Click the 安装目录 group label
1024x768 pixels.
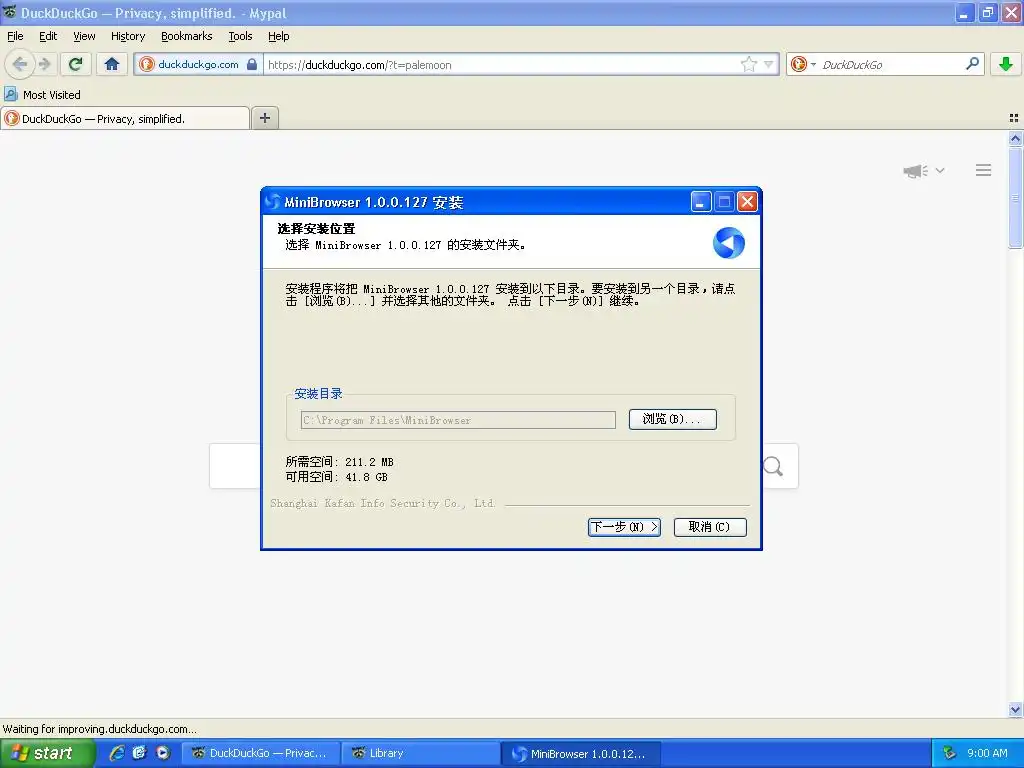tap(318, 394)
